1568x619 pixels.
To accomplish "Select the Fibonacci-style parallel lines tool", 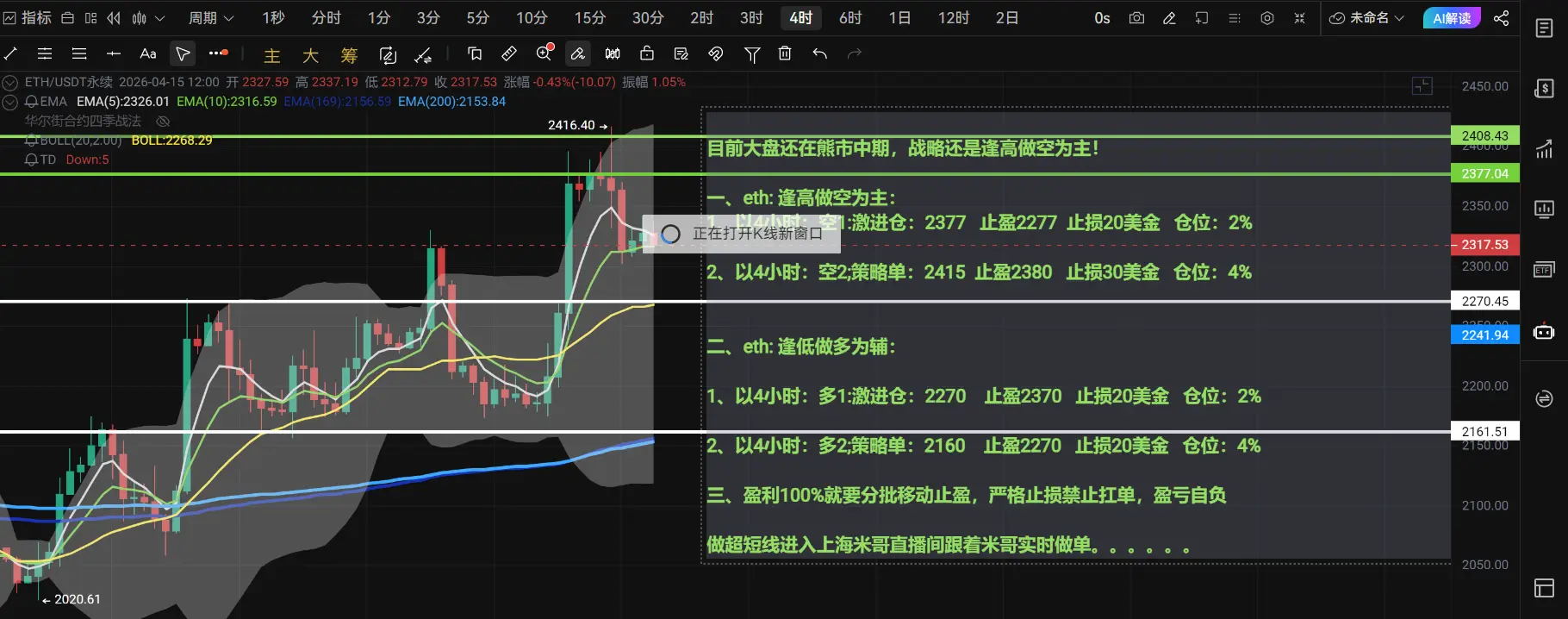I will coord(45,53).
